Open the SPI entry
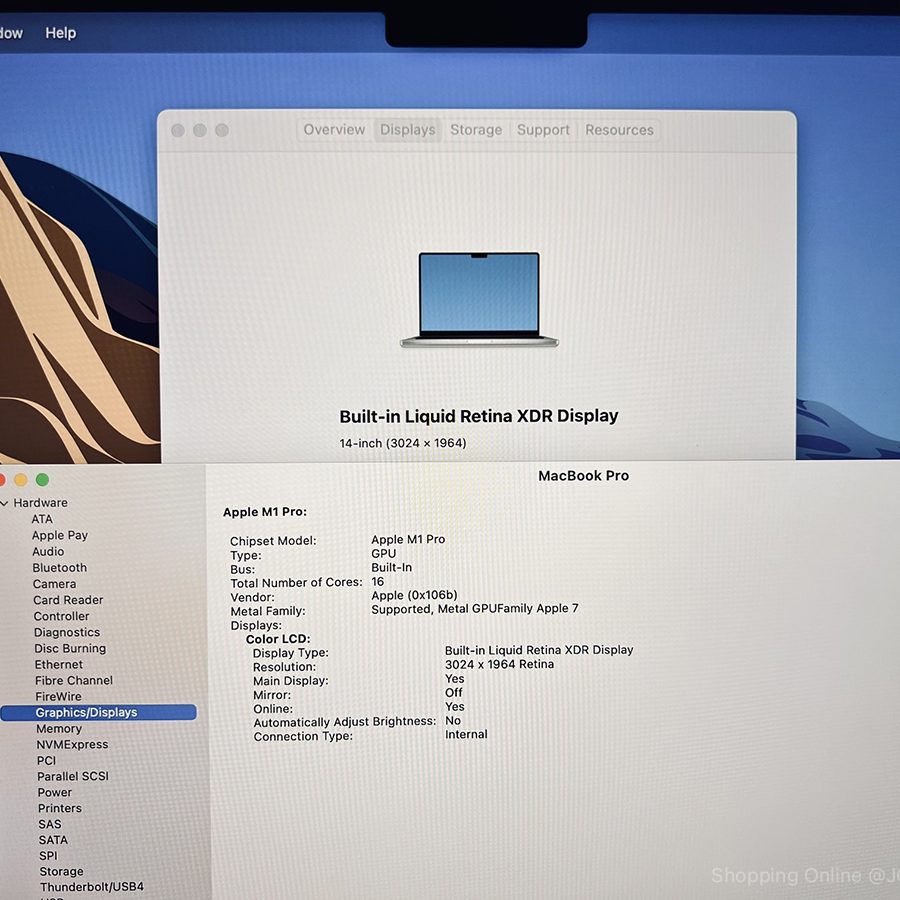This screenshot has width=900, height=900. 48,856
